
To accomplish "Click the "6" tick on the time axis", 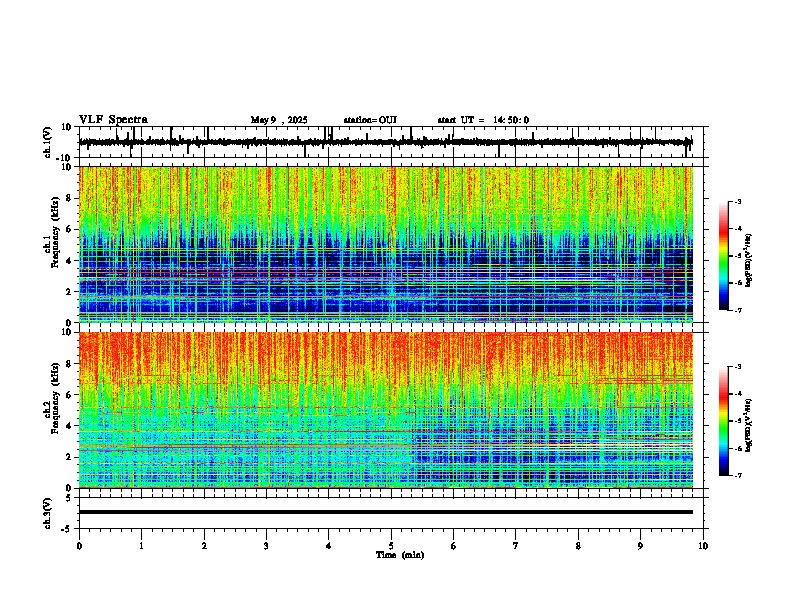I will [454, 546].
